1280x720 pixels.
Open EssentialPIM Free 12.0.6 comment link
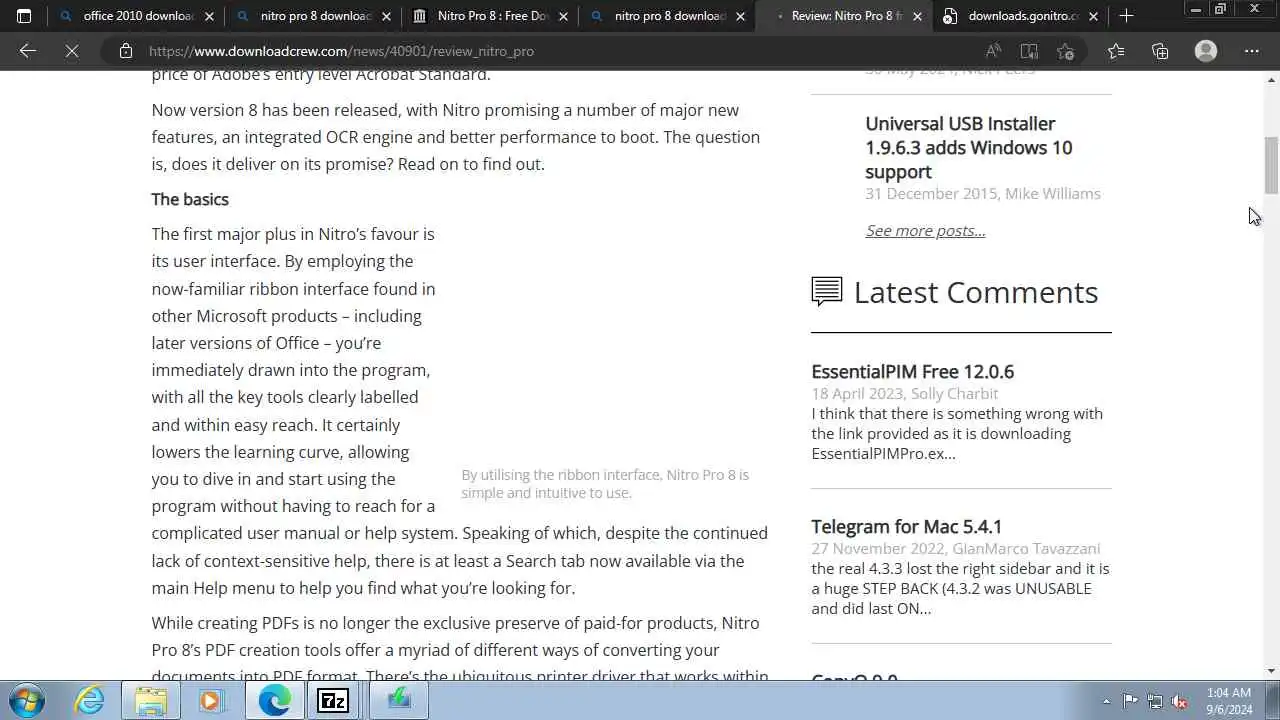click(x=912, y=371)
